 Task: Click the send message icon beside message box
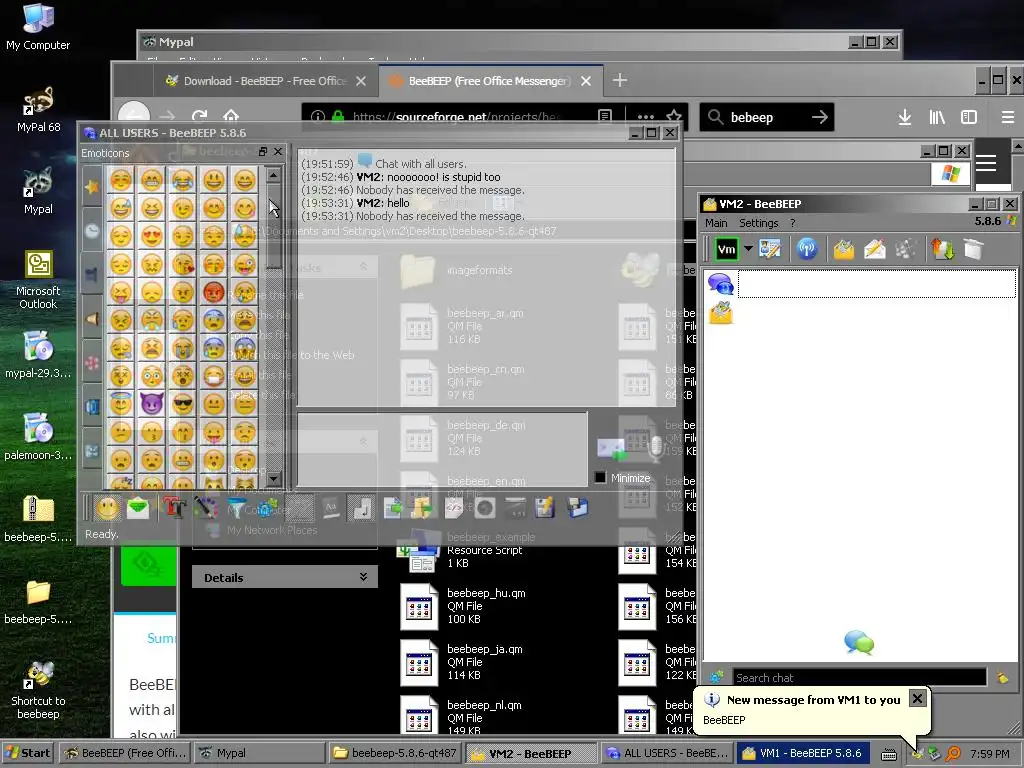click(611, 449)
